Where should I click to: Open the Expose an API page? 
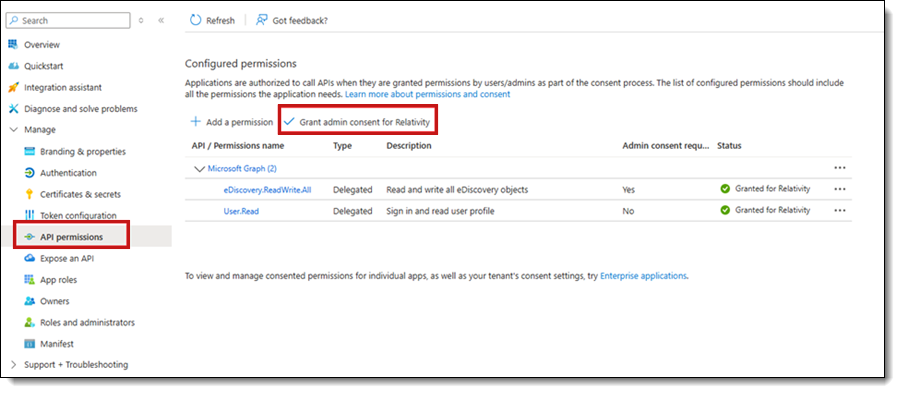click(67, 258)
